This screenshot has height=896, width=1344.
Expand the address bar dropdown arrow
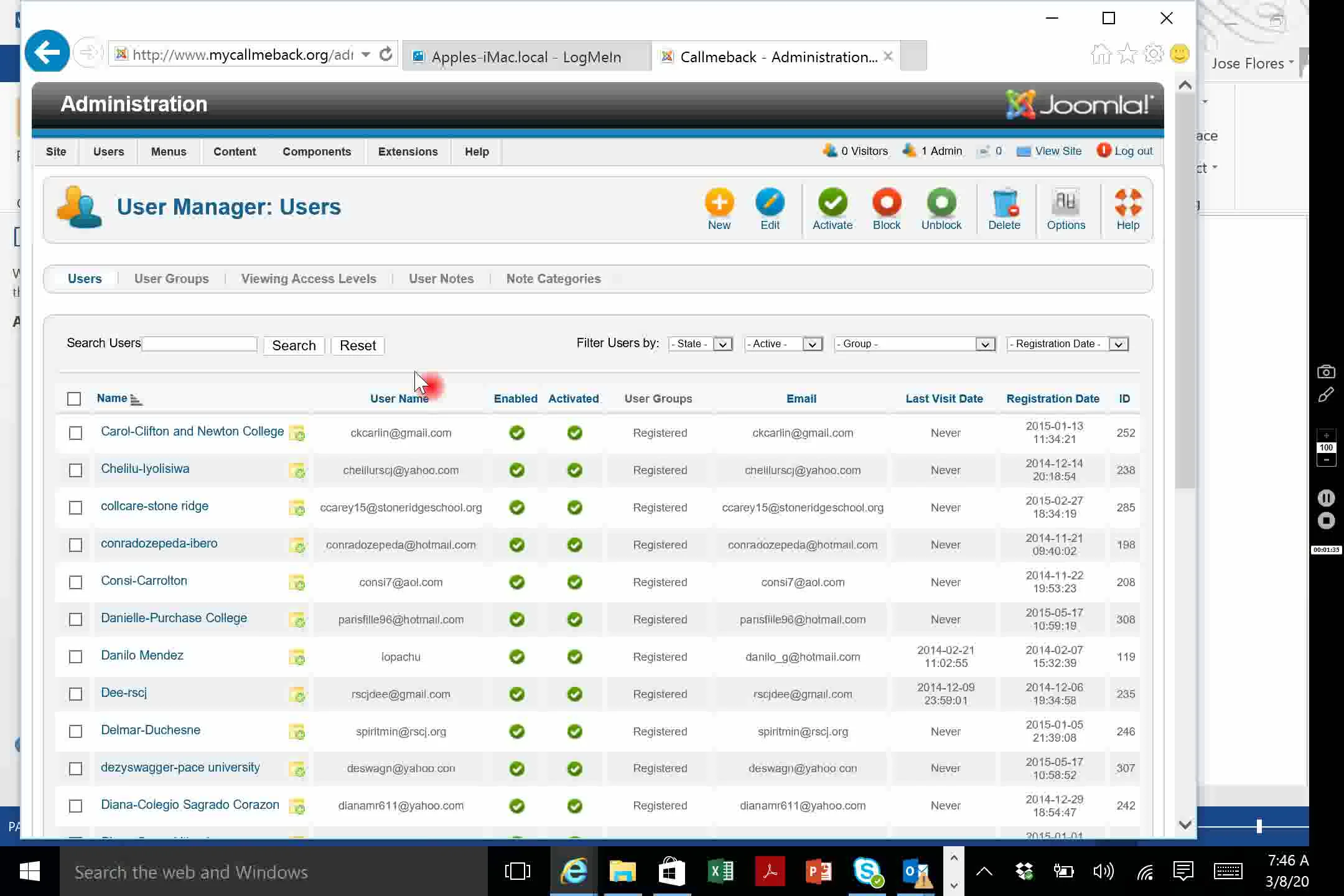point(366,54)
